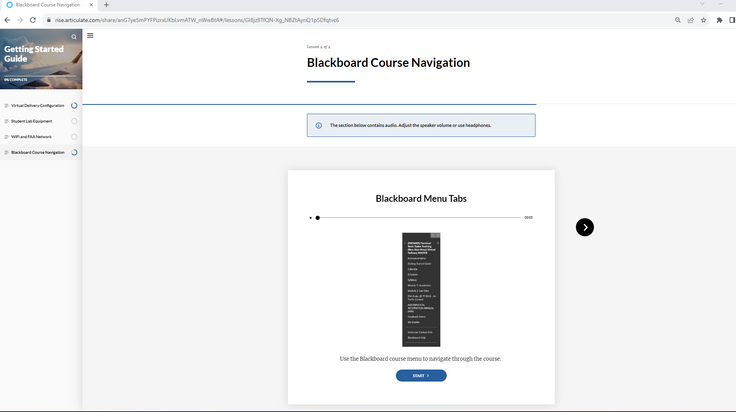Screen dimensions: 736x412
Task: Select Blackboard Course Navigation lesson
Action: 37,153
